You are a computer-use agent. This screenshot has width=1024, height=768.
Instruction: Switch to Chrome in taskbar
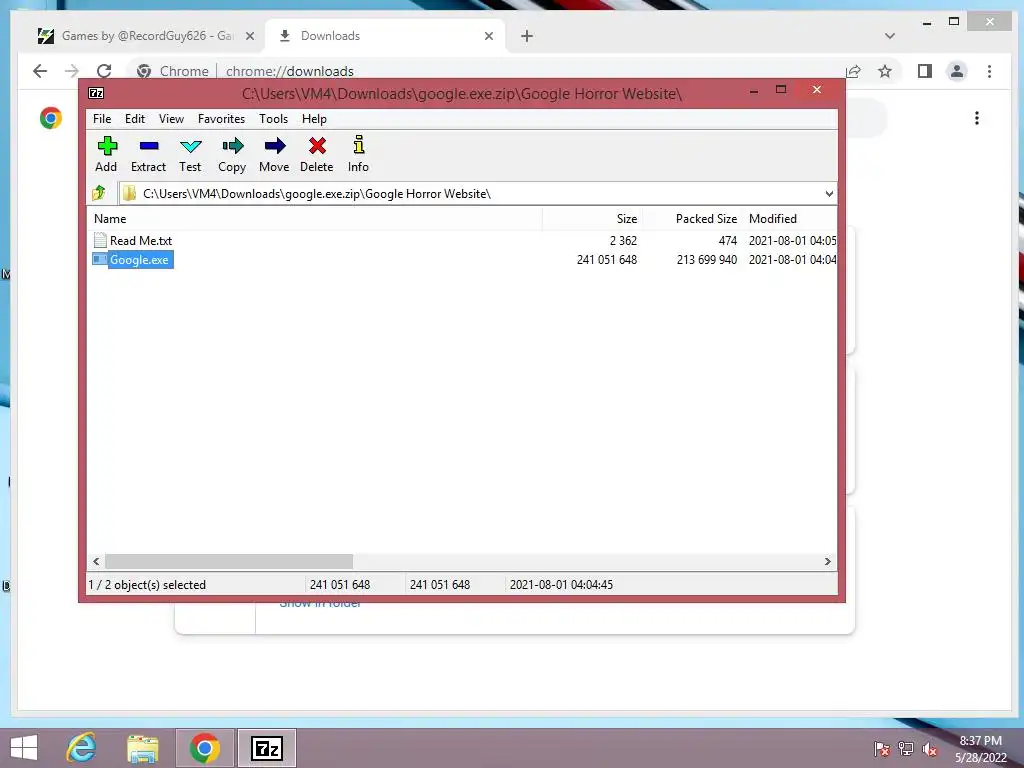coord(204,748)
